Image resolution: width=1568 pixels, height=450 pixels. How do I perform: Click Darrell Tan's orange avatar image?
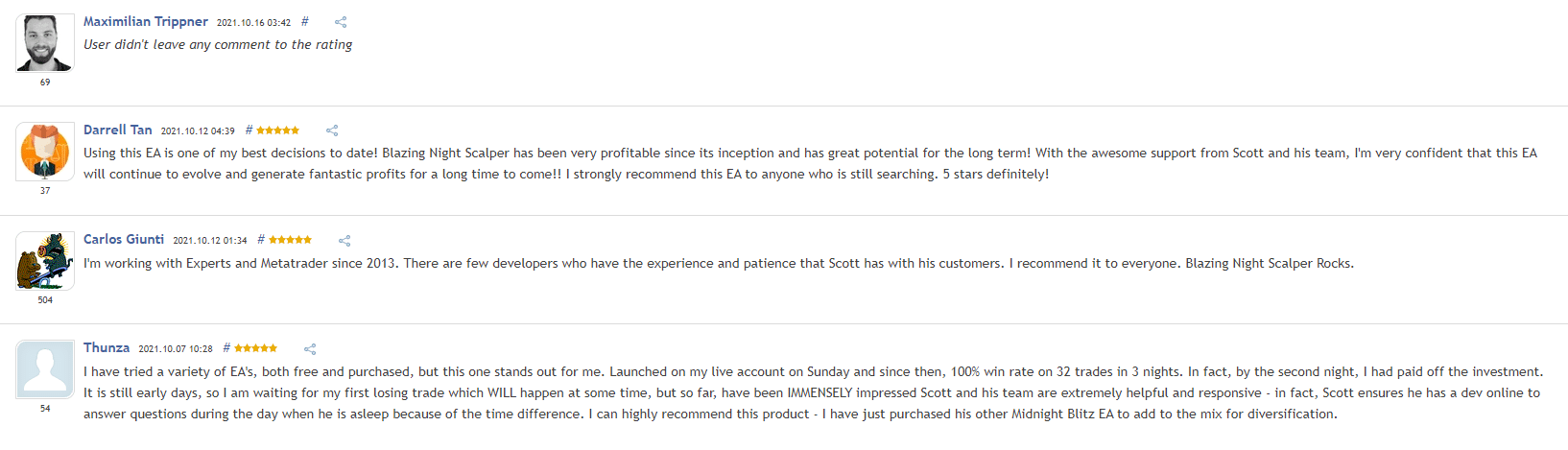(45, 152)
